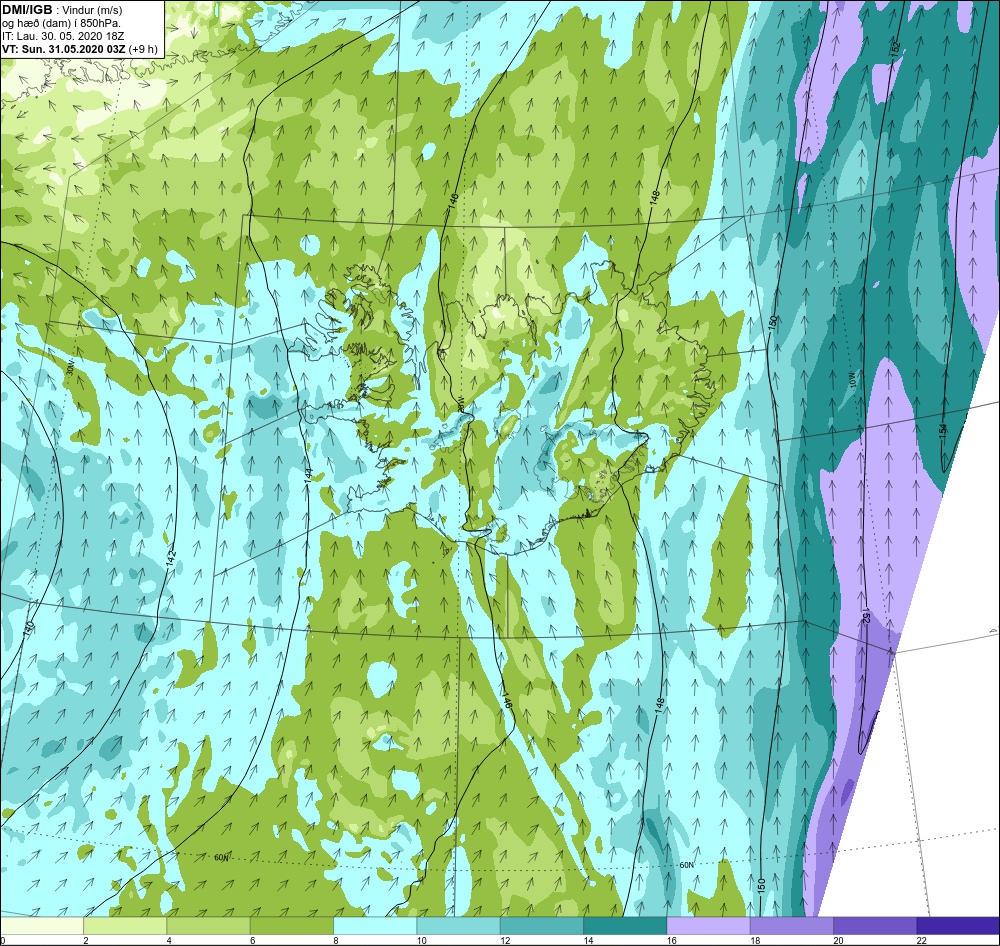
Task: Click the right '60N' latitude label
Action: point(686,866)
